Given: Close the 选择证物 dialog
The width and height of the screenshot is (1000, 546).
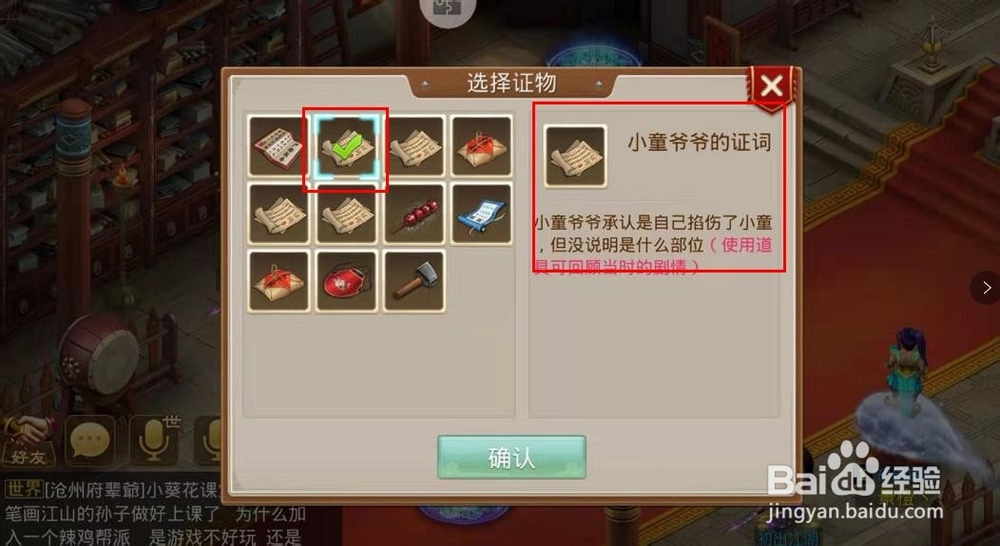Looking at the screenshot, I should point(772,85).
